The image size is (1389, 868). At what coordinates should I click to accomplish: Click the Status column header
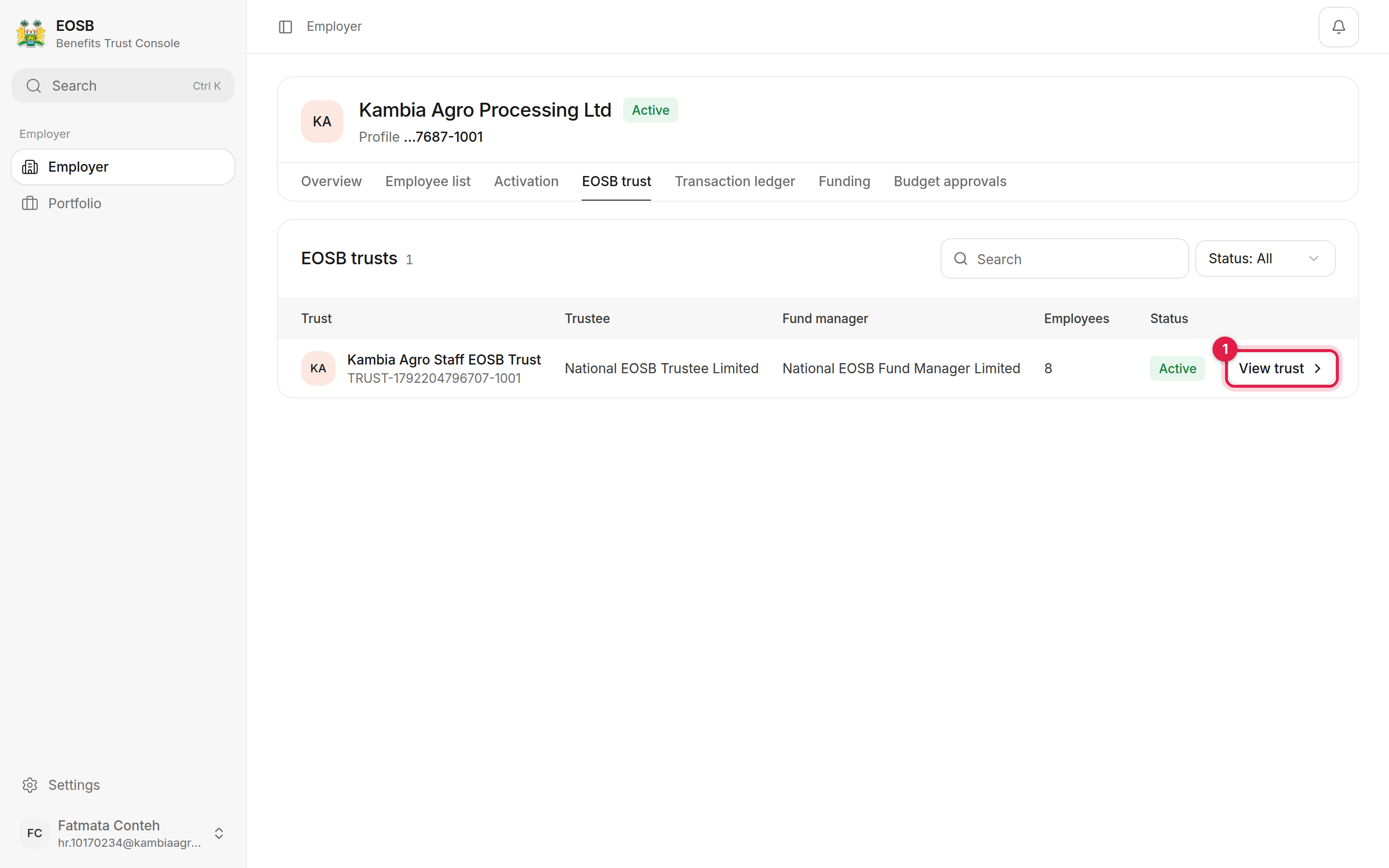(x=1169, y=319)
